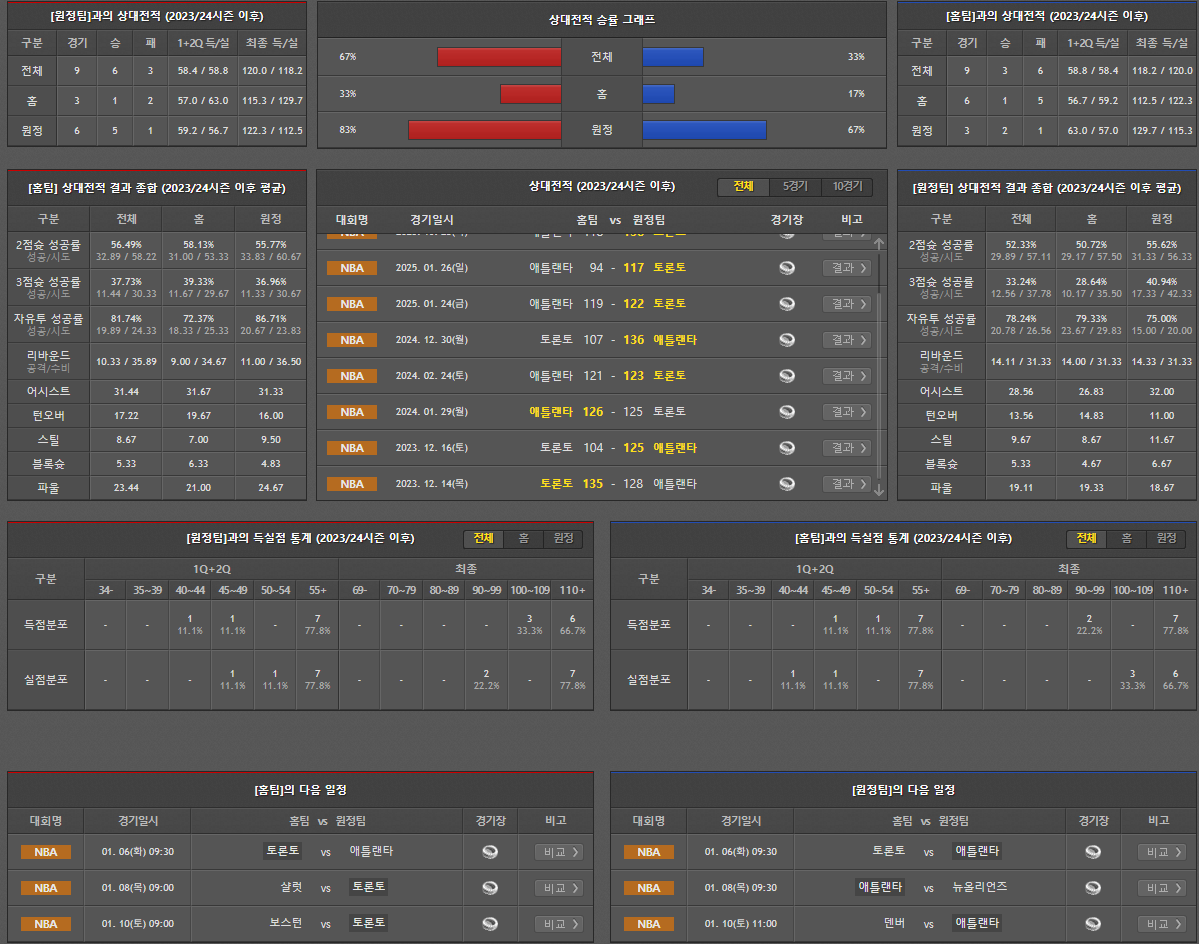The image size is (1199, 944).
Task: Click the stadium icon for the 2024. 12. 30 game
Action: tap(787, 340)
